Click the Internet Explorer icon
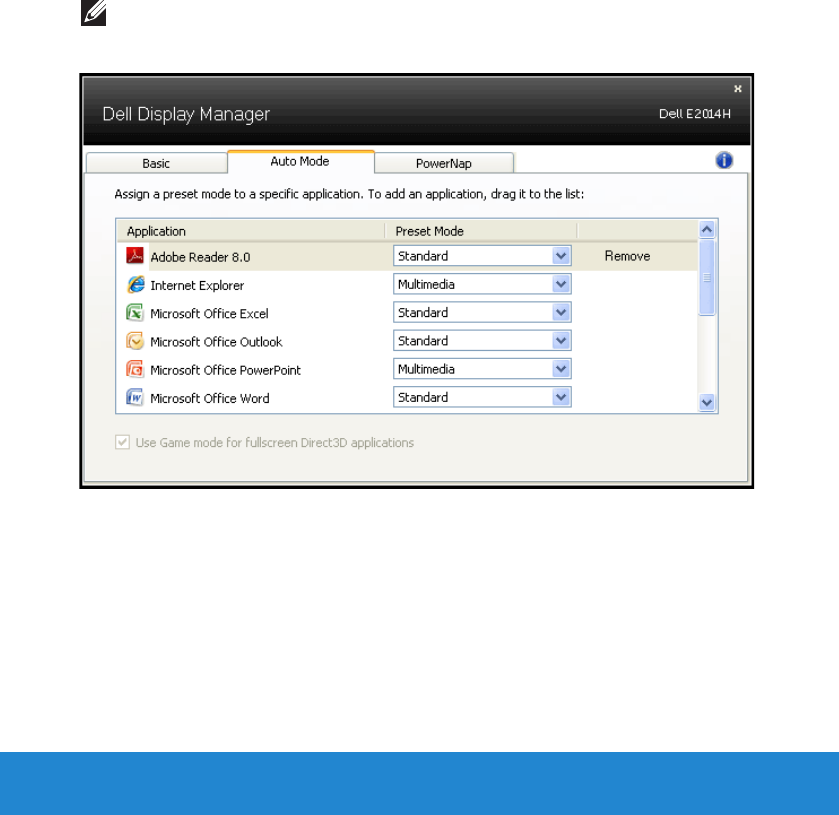 [x=135, y=284]
